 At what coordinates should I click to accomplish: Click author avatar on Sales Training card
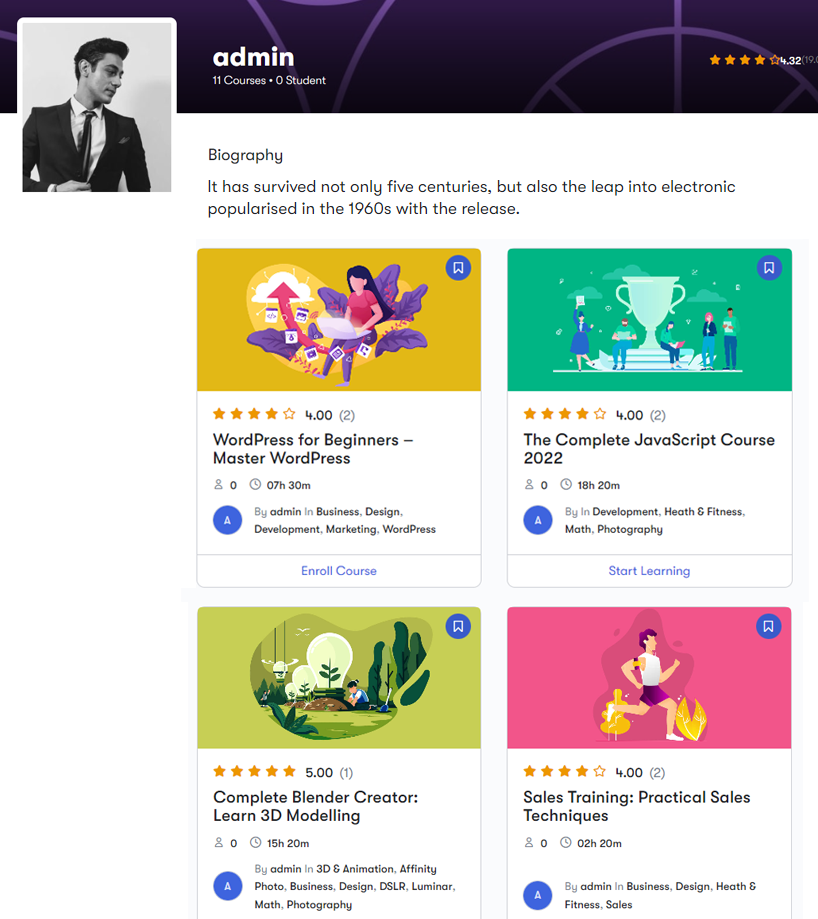pyautogui.click(x=538, y=895)
